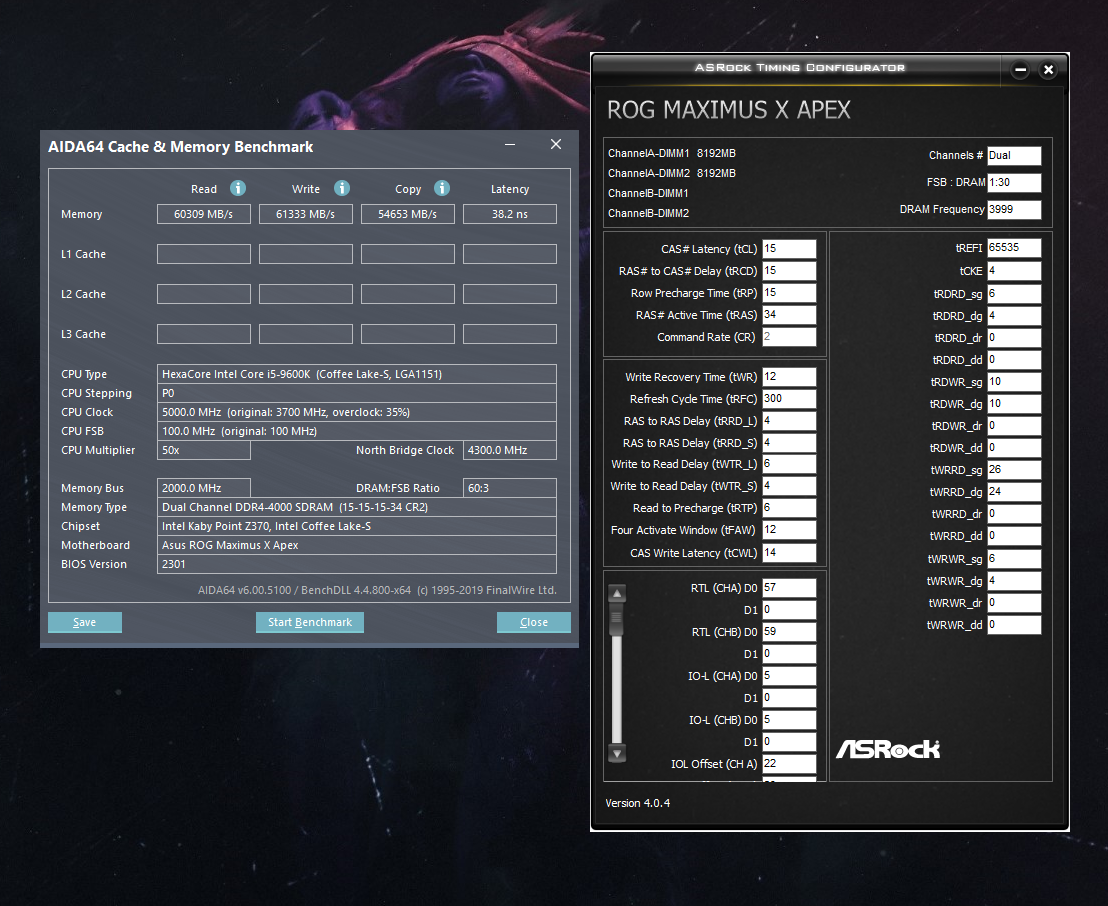Select the Memory Write result field
This screenshot has width=1108, height=906.
pyautogui.click(x=305, y=214)
